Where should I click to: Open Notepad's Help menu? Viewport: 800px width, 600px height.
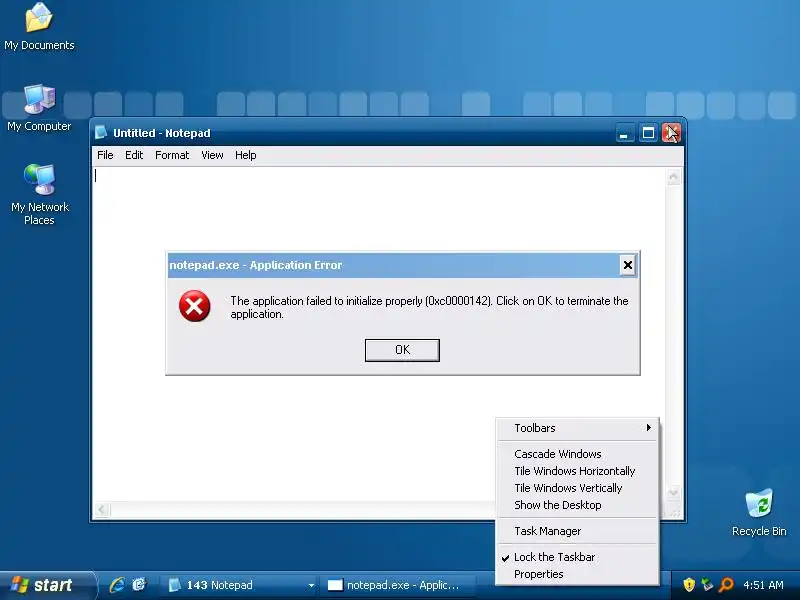(245, 155)
